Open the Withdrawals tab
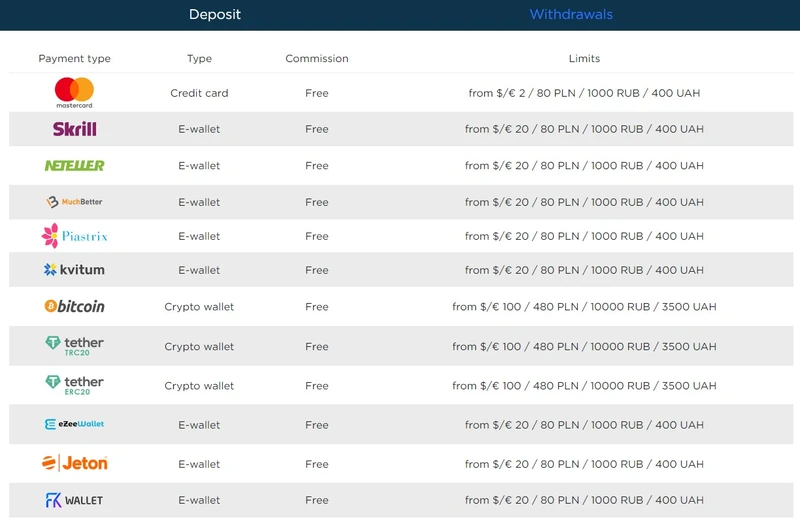Screen dimensions: 800x520 click(x=571, y=15)
